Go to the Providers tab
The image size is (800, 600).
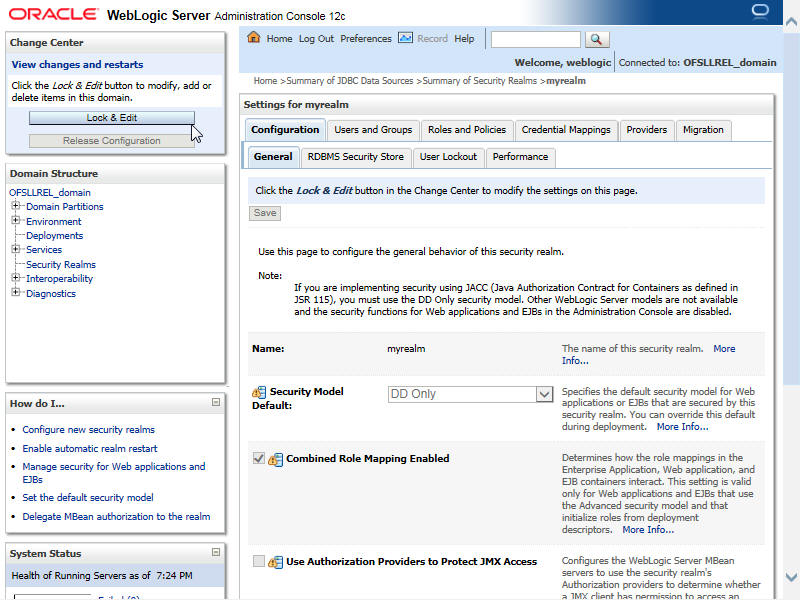pyautogui.click(x=646, y=130)
